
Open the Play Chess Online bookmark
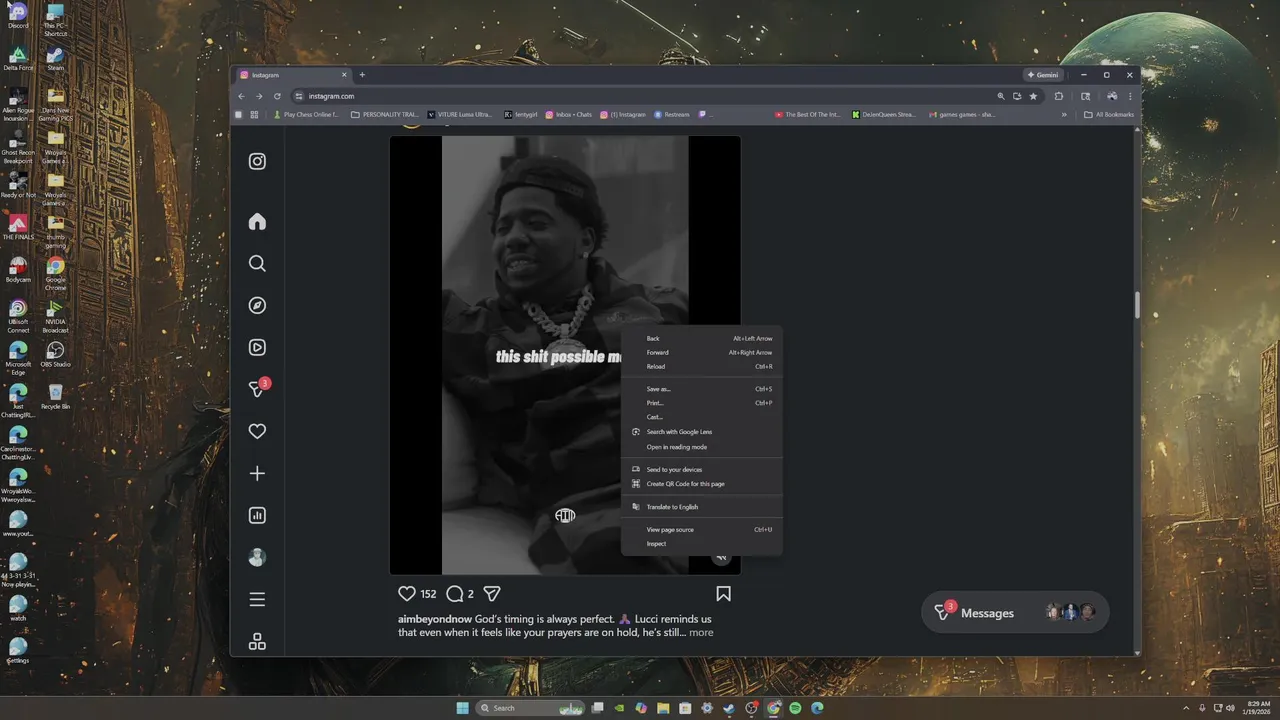click(306, 115)
